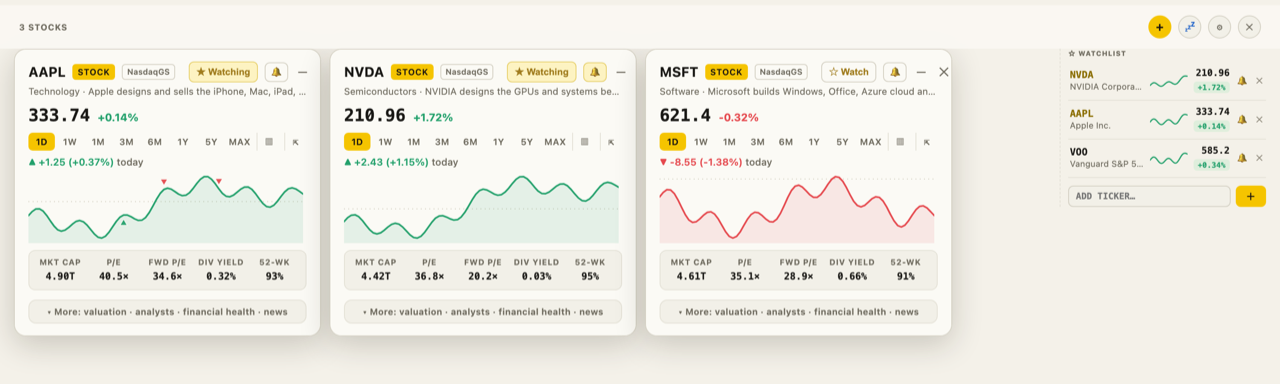Image resolution: width=1280 pixels, height=384 pixels.
Task: Click the MSFT 52-WK value 91%
Action: 905,276
